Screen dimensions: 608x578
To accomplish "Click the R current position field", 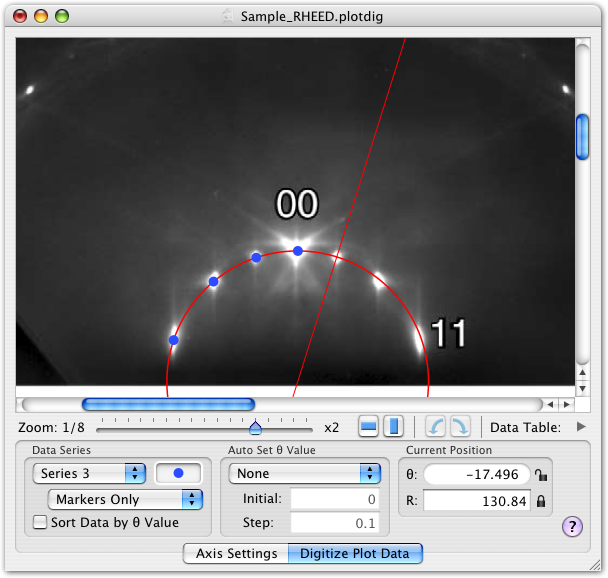I will (x=477, y=501).
